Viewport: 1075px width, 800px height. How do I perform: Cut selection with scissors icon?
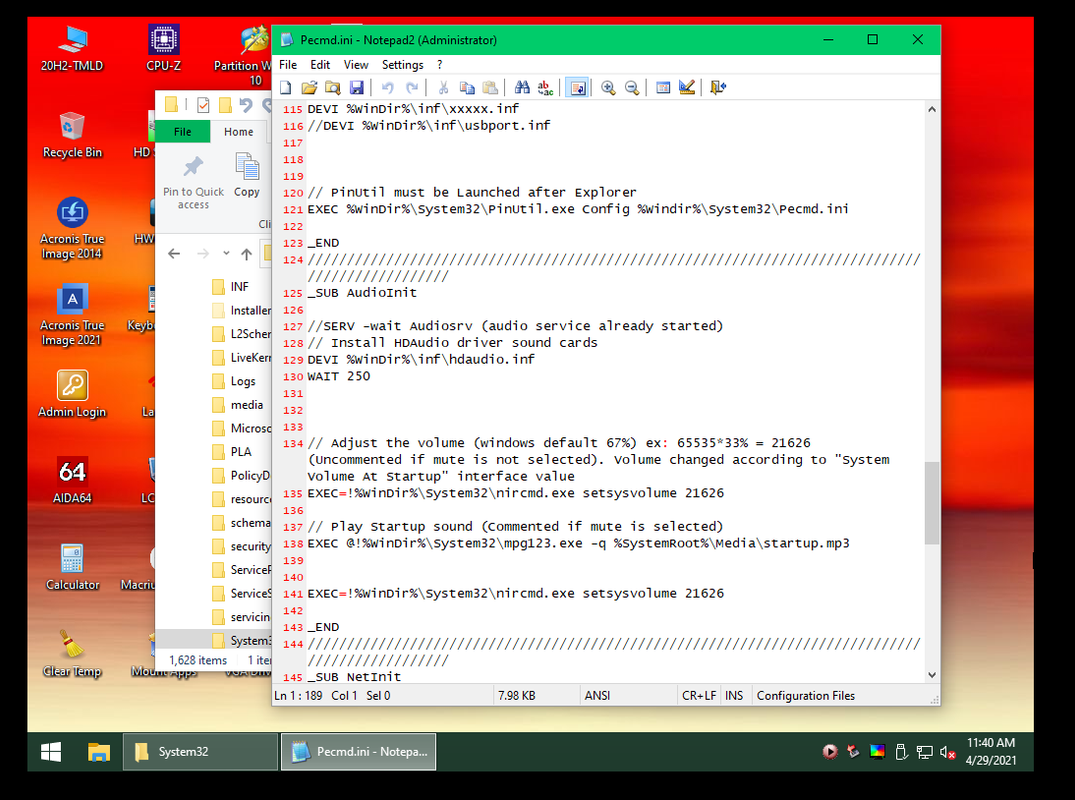click(444, 87)
